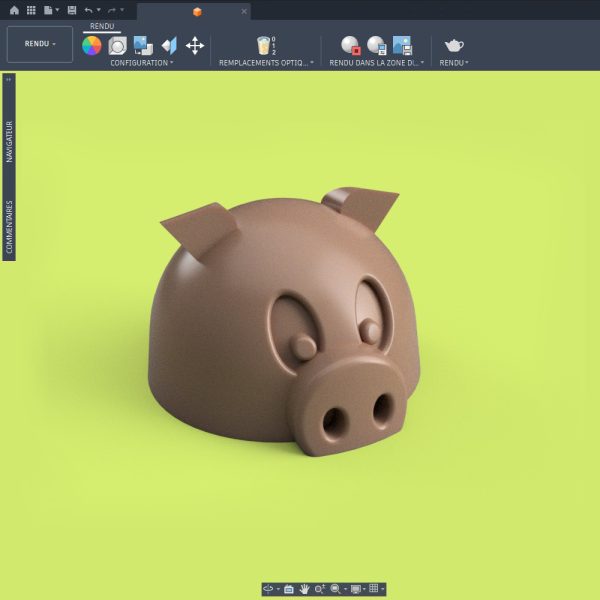The image size is (600, 600).
Task: Save with the floppy disk icon
Action: coord(72,10)
